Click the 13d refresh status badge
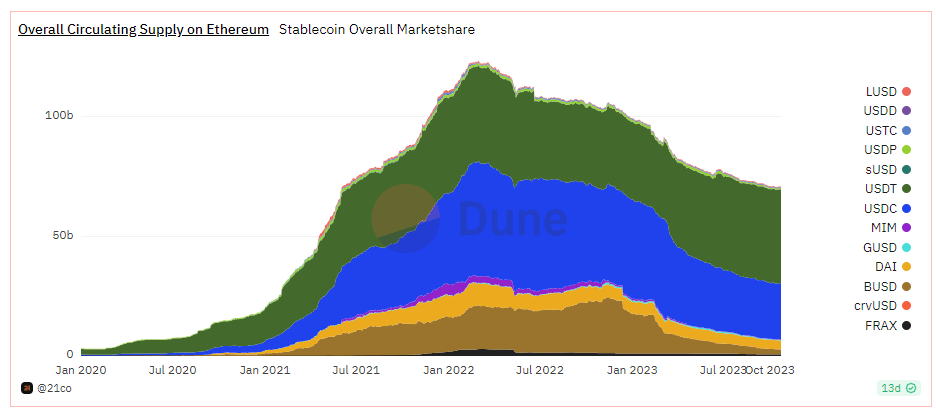The width and height of the screenshot is (936, 412). 898,388
